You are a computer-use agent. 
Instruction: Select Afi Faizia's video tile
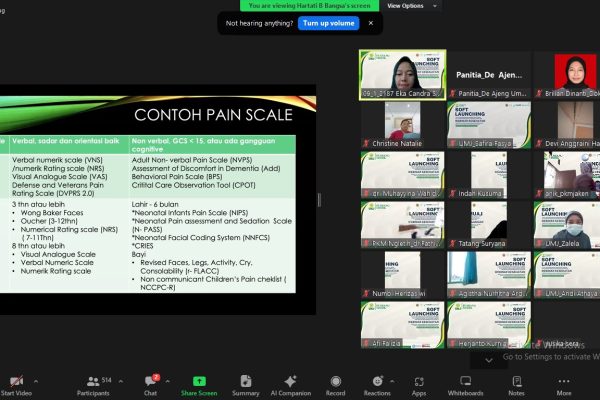pyautogui.click(x=403, y=325)
